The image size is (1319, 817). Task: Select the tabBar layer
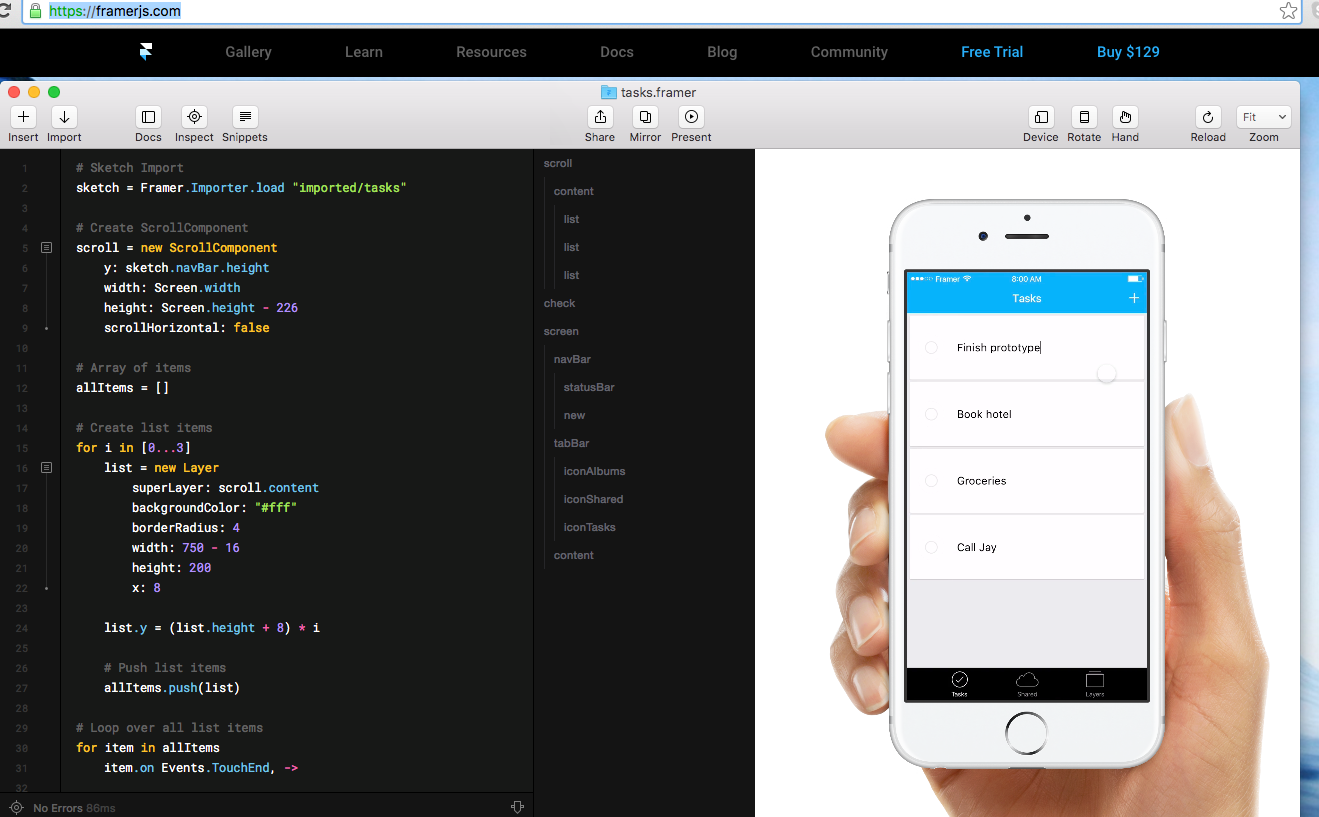point(571,443)
